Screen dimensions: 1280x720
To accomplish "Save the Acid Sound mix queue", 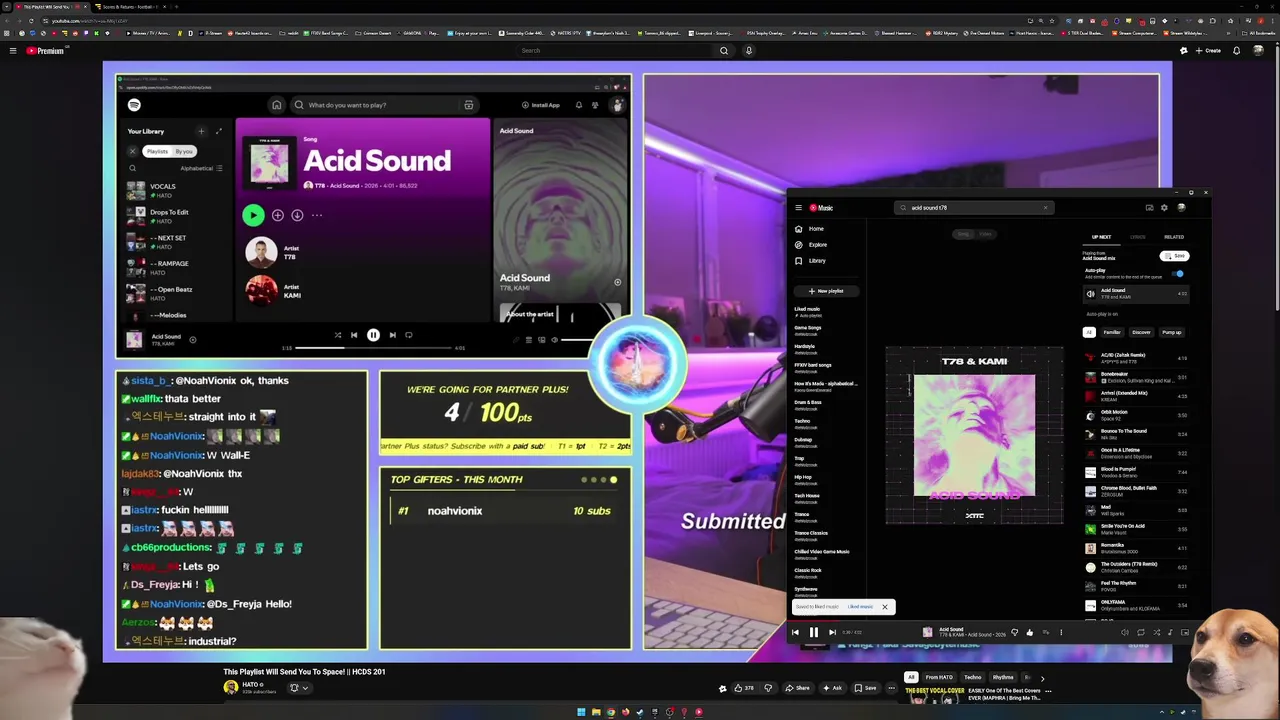I will coord(1175,256).
